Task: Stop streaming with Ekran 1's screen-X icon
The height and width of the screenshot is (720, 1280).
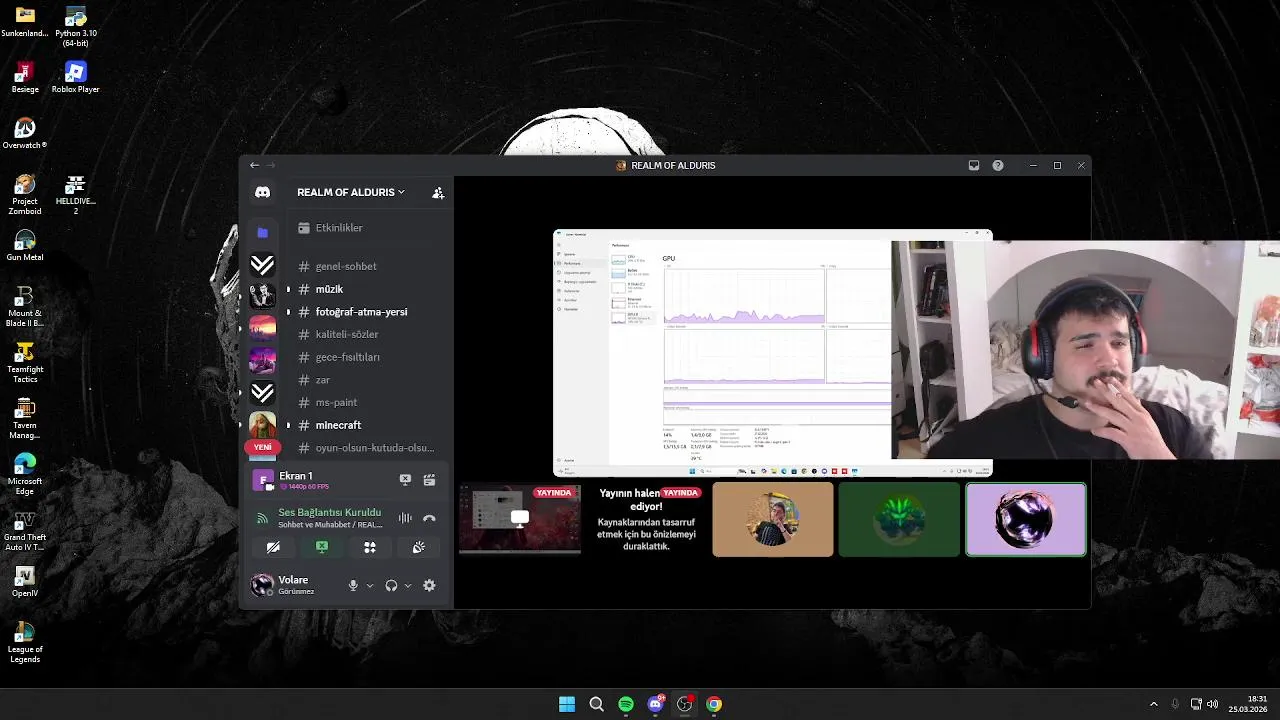Action: (405, 480)
